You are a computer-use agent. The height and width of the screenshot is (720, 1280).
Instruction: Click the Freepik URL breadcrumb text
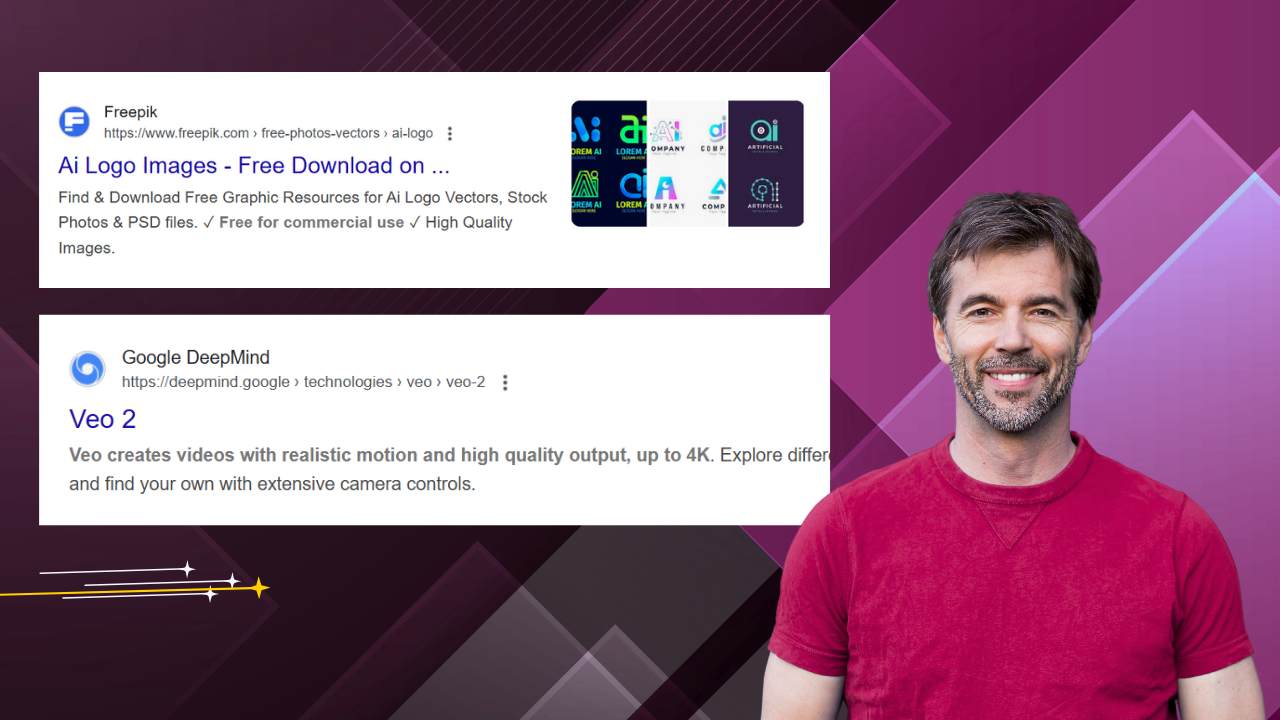(268, 133)
